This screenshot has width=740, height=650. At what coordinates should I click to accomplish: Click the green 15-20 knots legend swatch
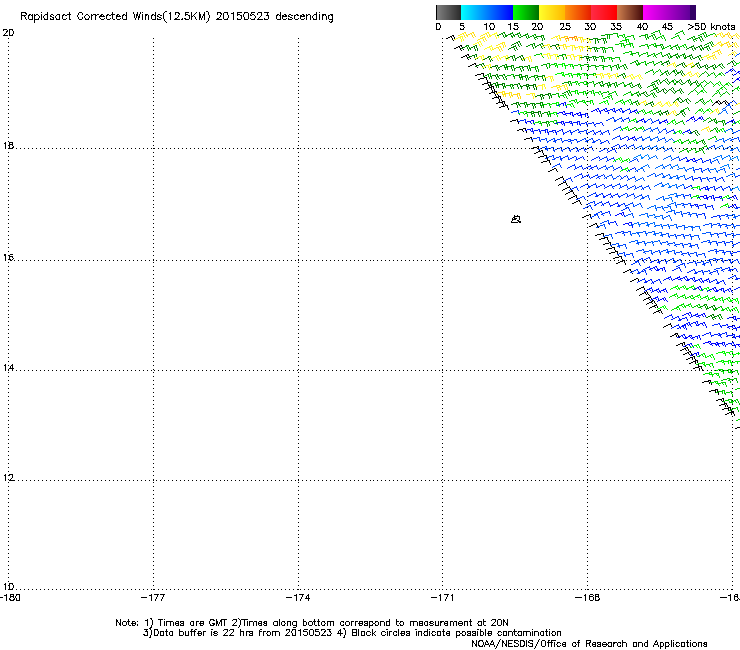526,12
